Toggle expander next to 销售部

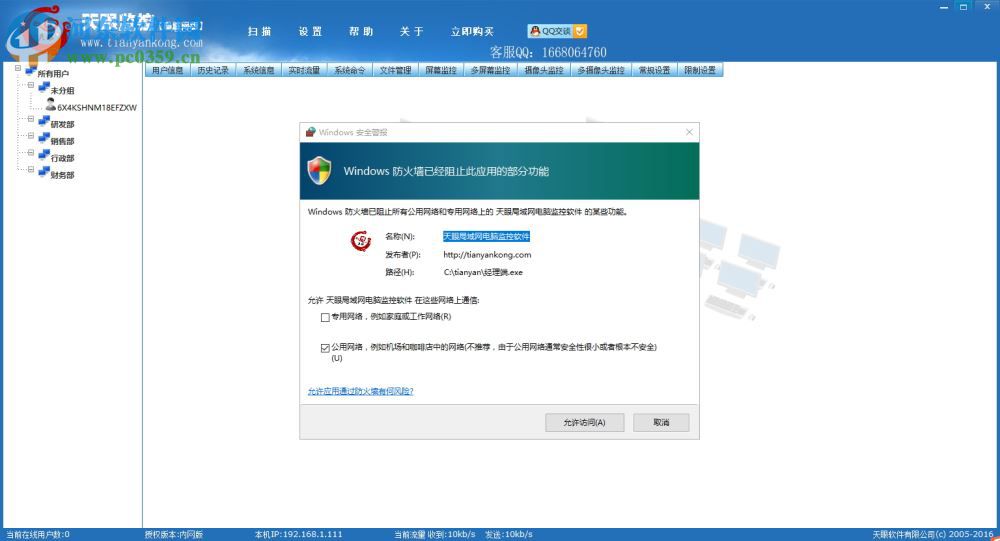(x=31, y=135)
